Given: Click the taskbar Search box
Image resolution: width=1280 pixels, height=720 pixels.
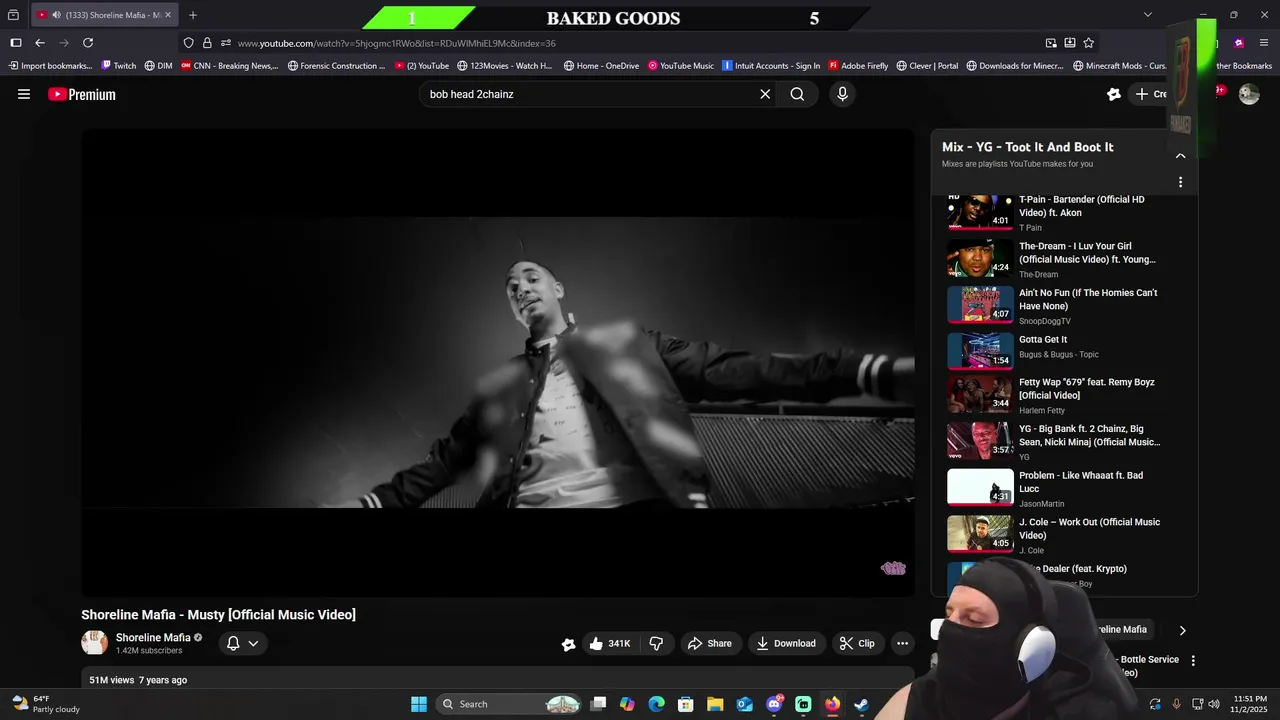Looking at the screenshot, I should (x=509, y=704).
